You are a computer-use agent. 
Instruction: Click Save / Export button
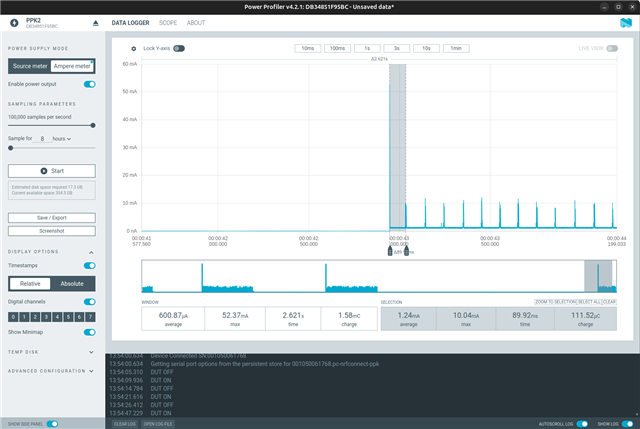point(52,218)
